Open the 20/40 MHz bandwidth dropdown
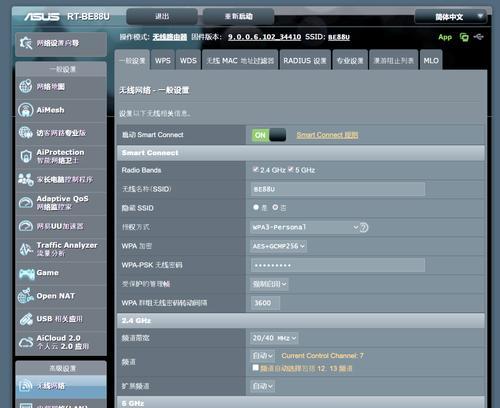500x408 pixels. point(274,338)
